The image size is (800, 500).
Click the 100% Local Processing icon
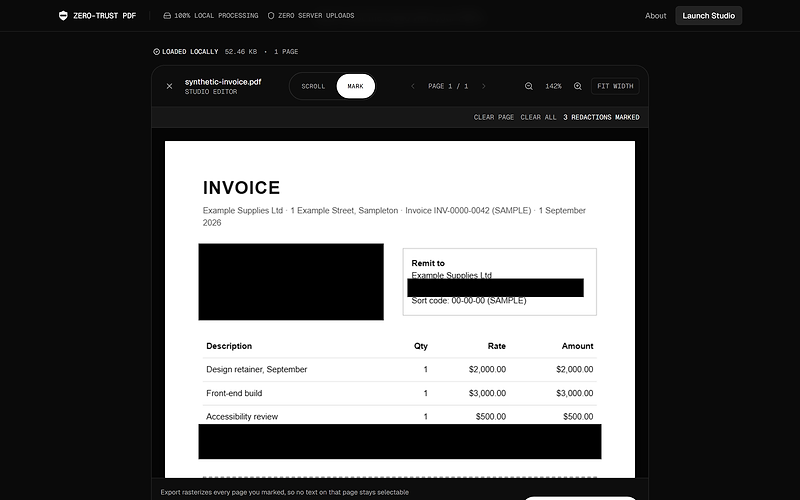[167, 16]
